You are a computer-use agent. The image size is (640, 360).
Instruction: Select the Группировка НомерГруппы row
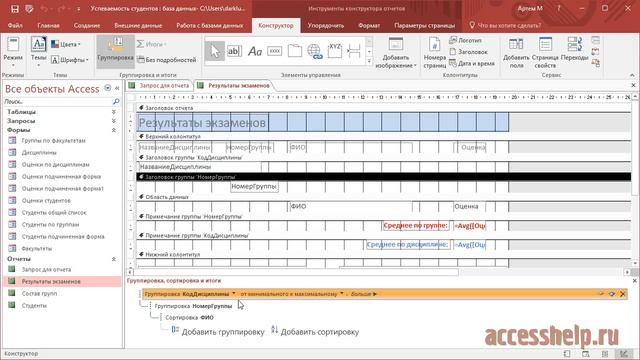pos(193,306)
